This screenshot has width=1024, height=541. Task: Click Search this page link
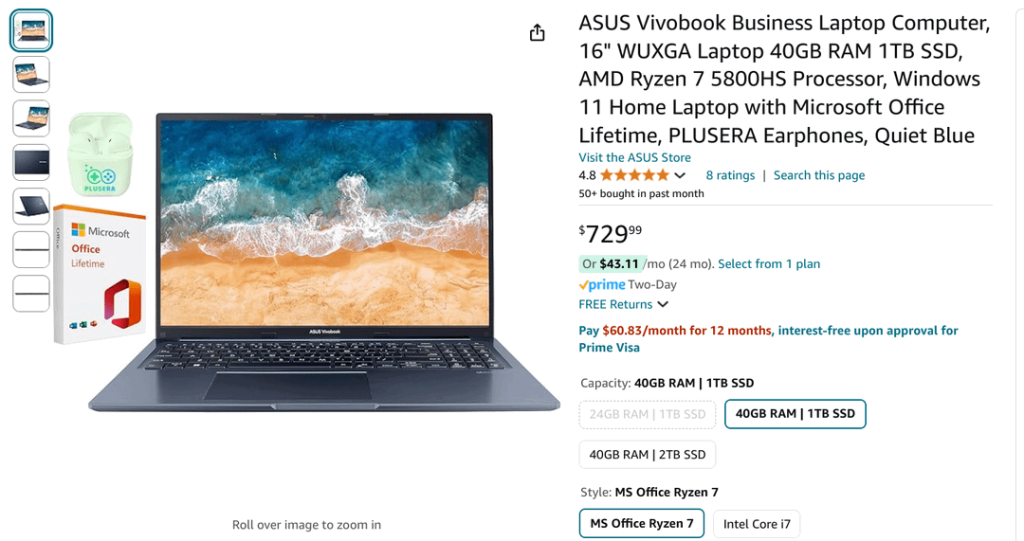[819, 175]
